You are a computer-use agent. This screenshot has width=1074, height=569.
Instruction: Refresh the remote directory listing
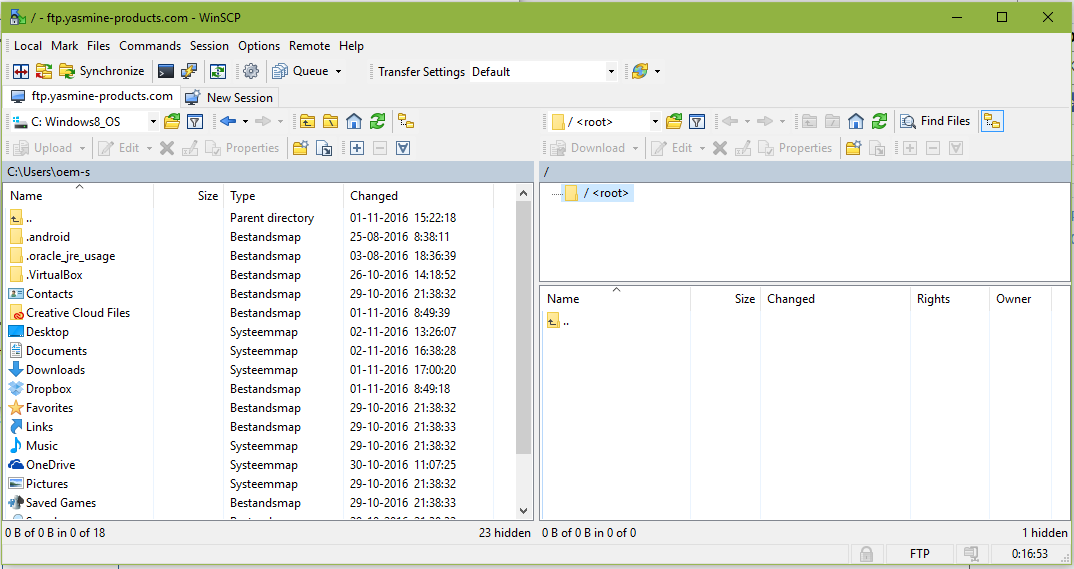pos(879,122)
